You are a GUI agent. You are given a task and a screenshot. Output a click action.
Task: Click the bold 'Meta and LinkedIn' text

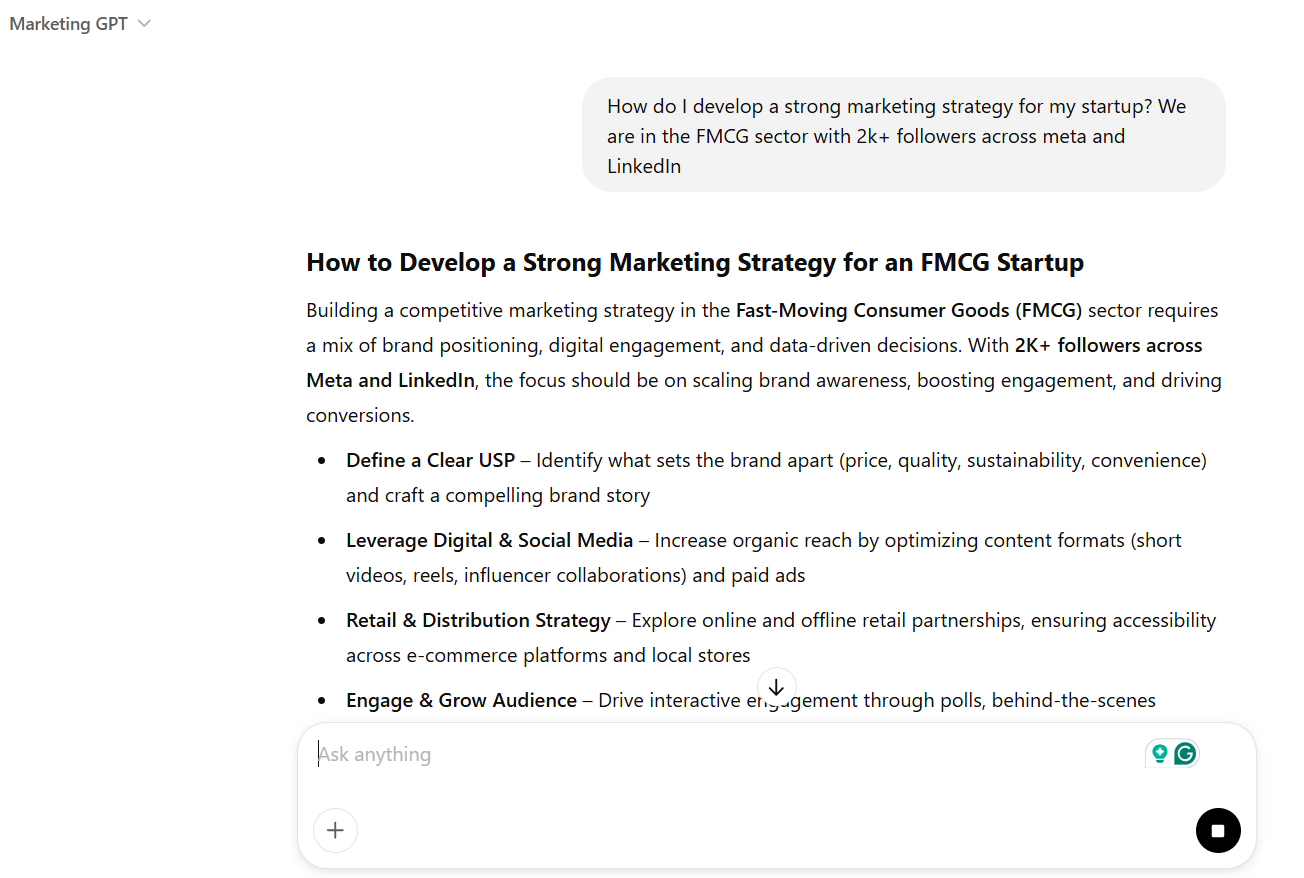(x=390, y=380)
